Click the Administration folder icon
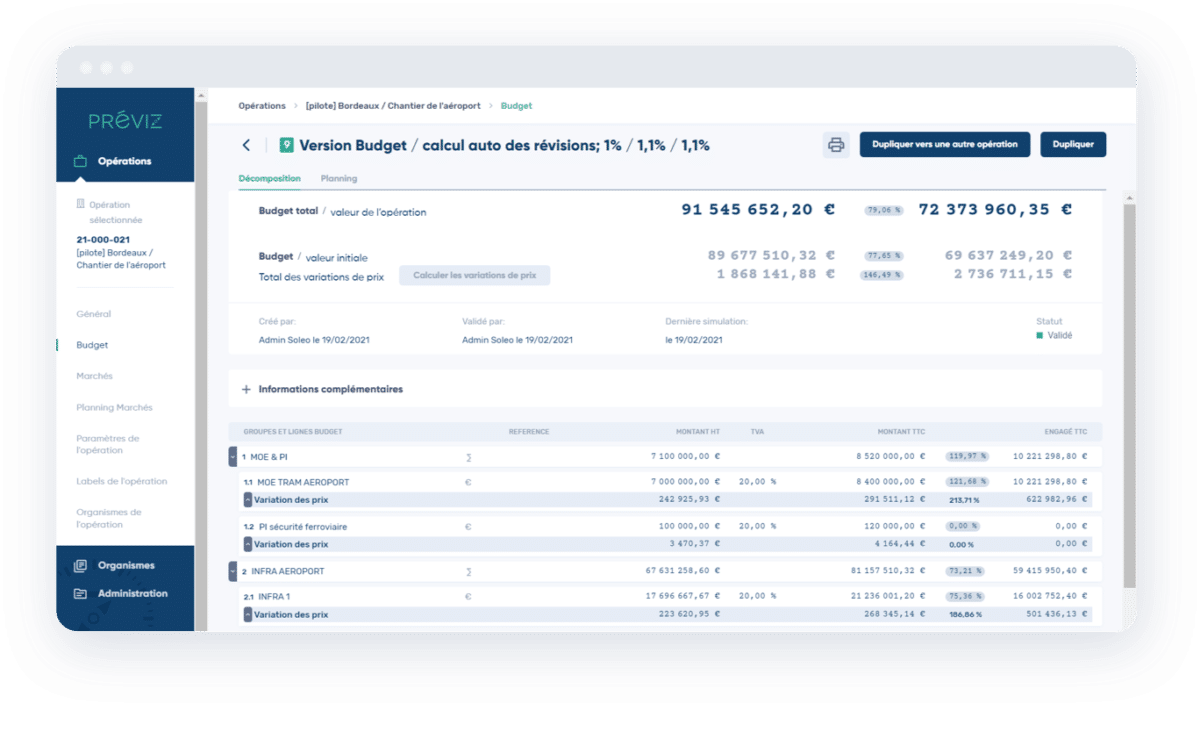The width and height of the screenshot is (1200, 732). click(x=80, y=593)
